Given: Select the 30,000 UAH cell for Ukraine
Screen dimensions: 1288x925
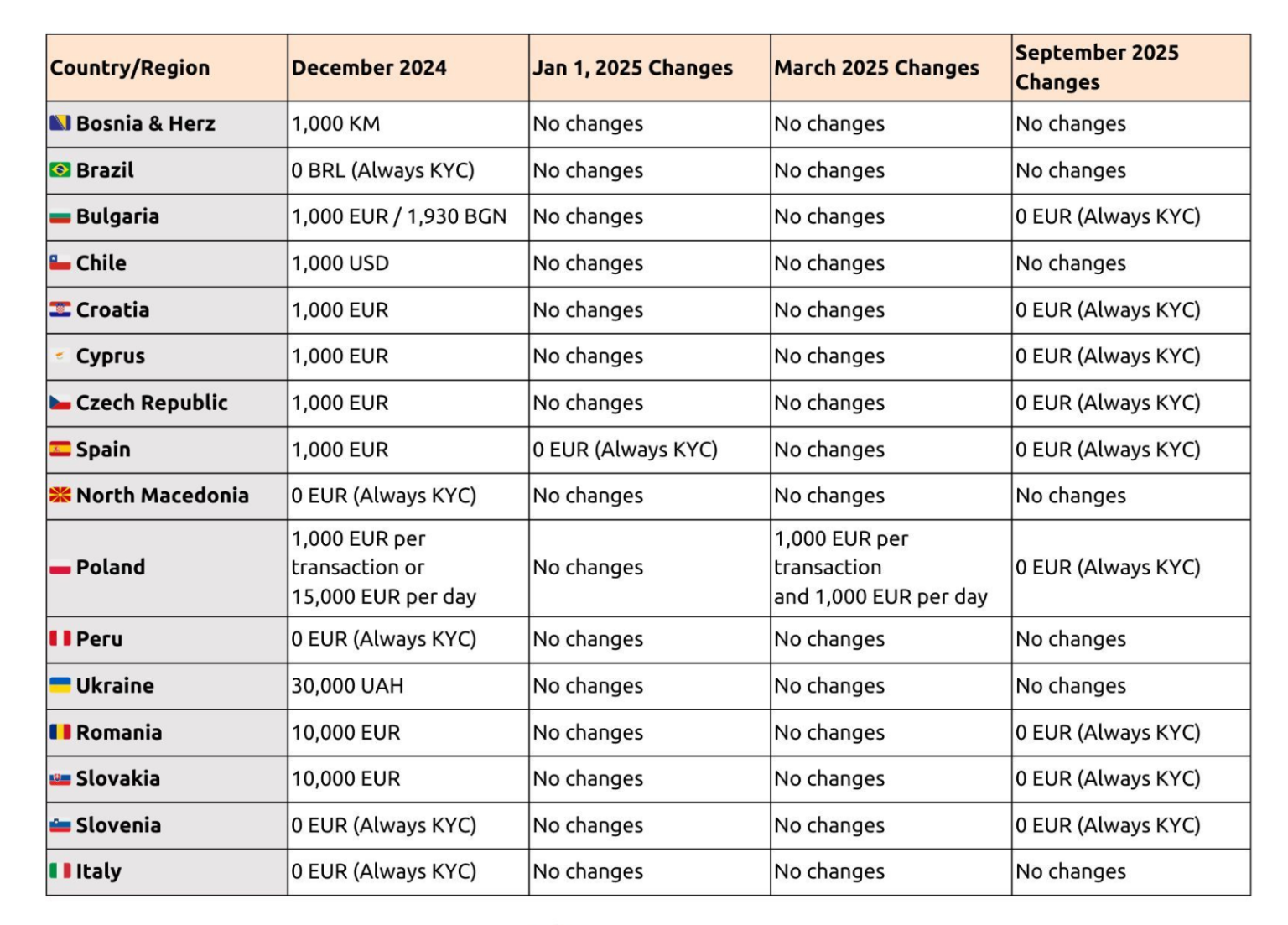Looking at the screenshot, I should click(348, 686).
